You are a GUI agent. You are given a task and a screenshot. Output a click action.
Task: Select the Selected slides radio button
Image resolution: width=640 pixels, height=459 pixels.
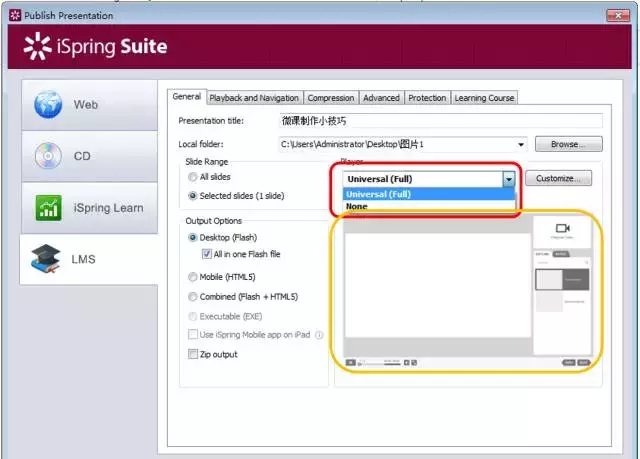tap(192, 196)
